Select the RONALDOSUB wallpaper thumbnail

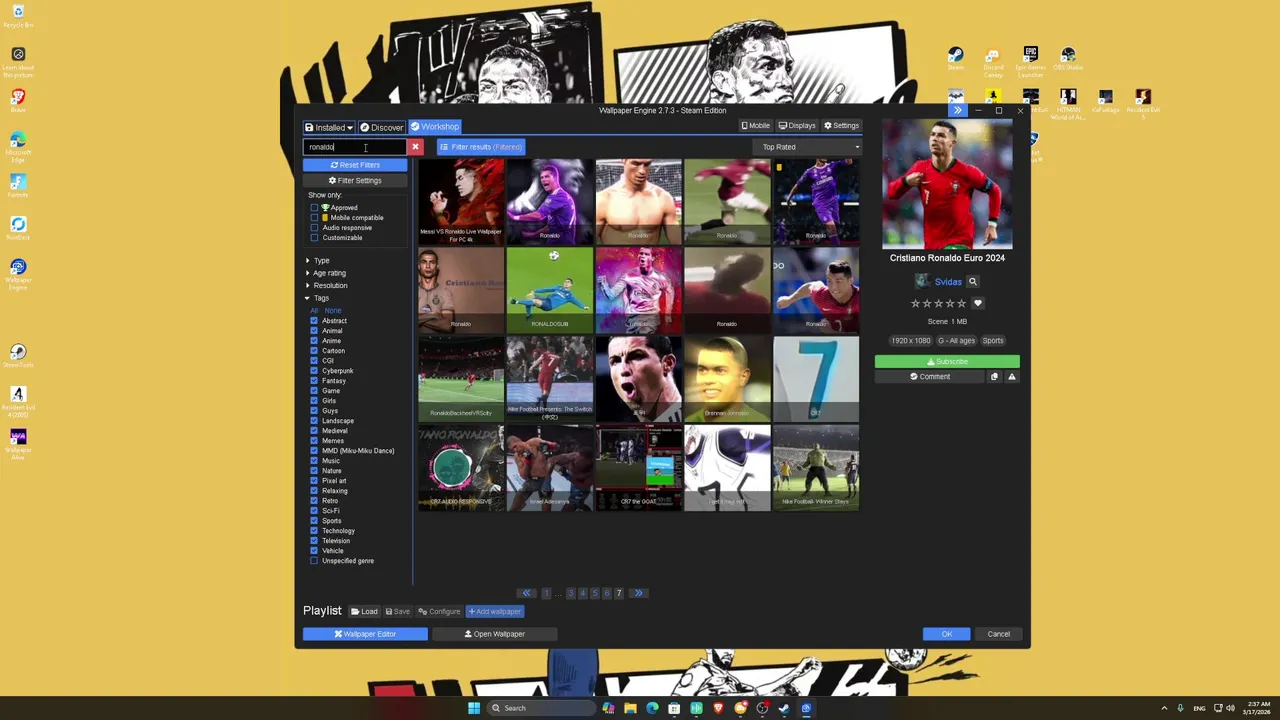click(x=549, y=289)
